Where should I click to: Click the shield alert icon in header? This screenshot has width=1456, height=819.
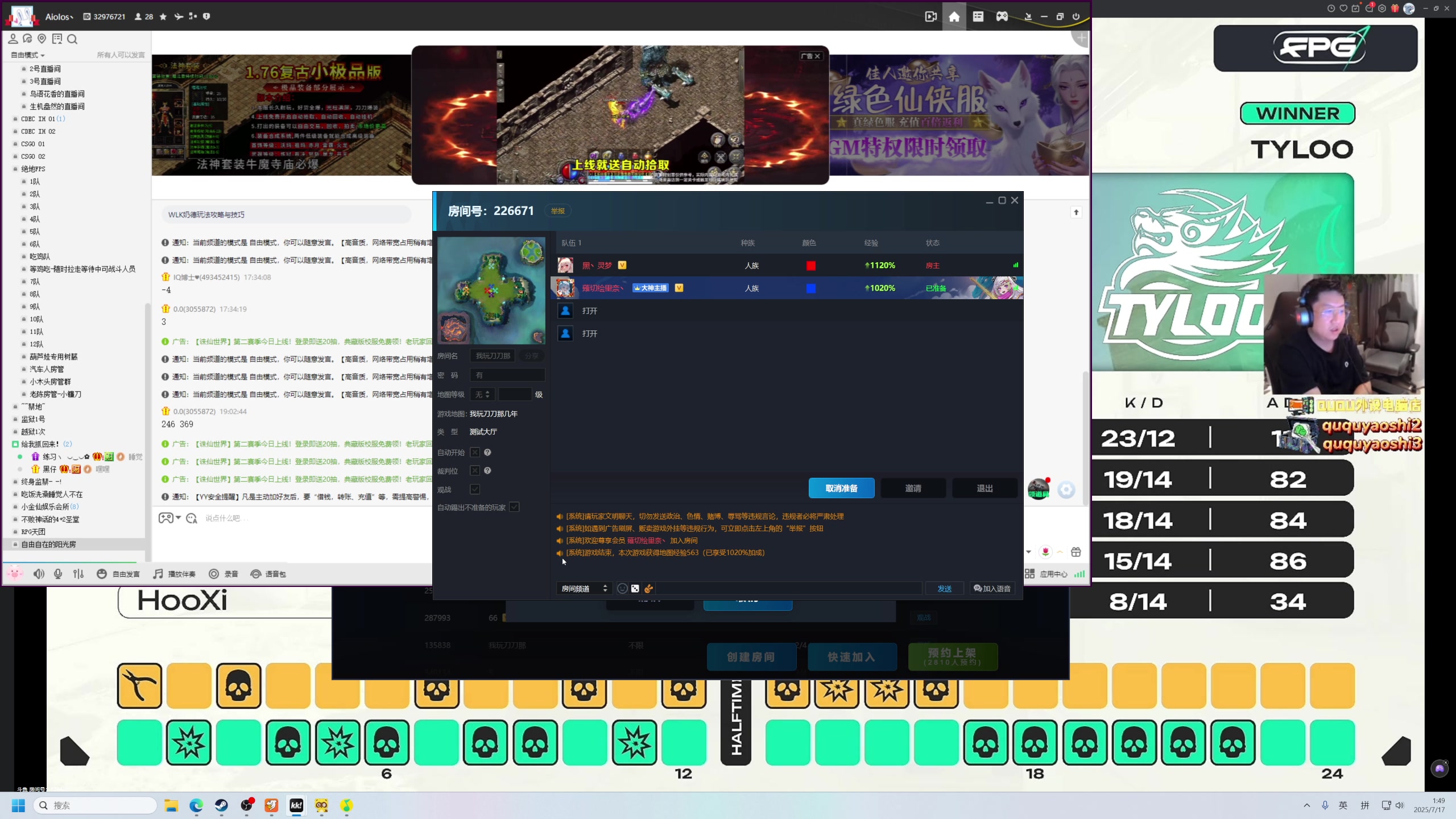[206, 16]
